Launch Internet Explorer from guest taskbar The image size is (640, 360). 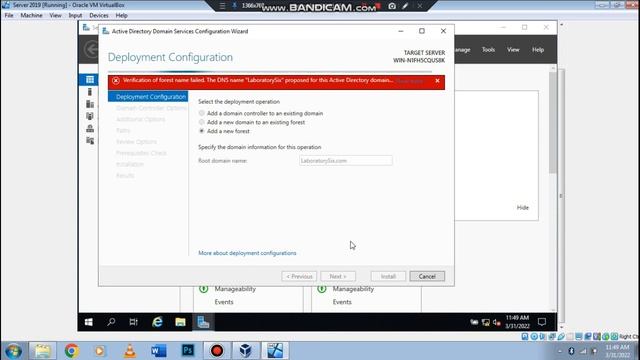coord(157,322)
